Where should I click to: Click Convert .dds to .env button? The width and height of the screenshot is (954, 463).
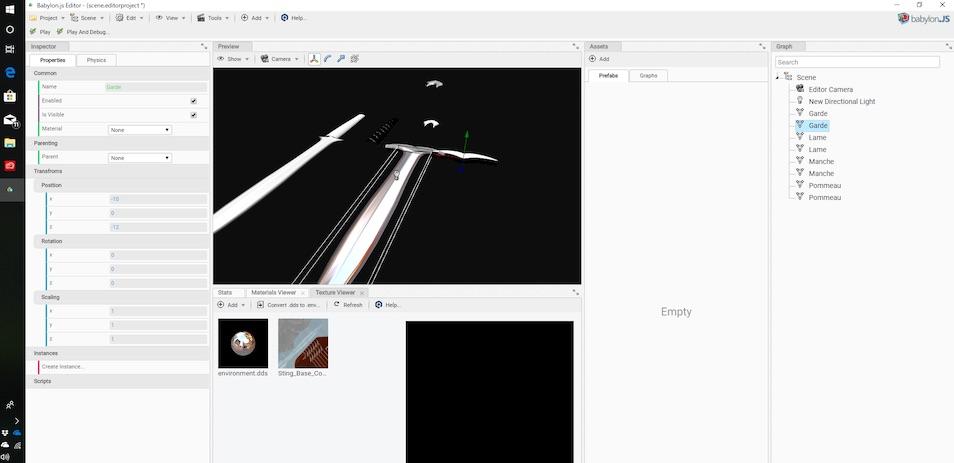coord(288,305)
